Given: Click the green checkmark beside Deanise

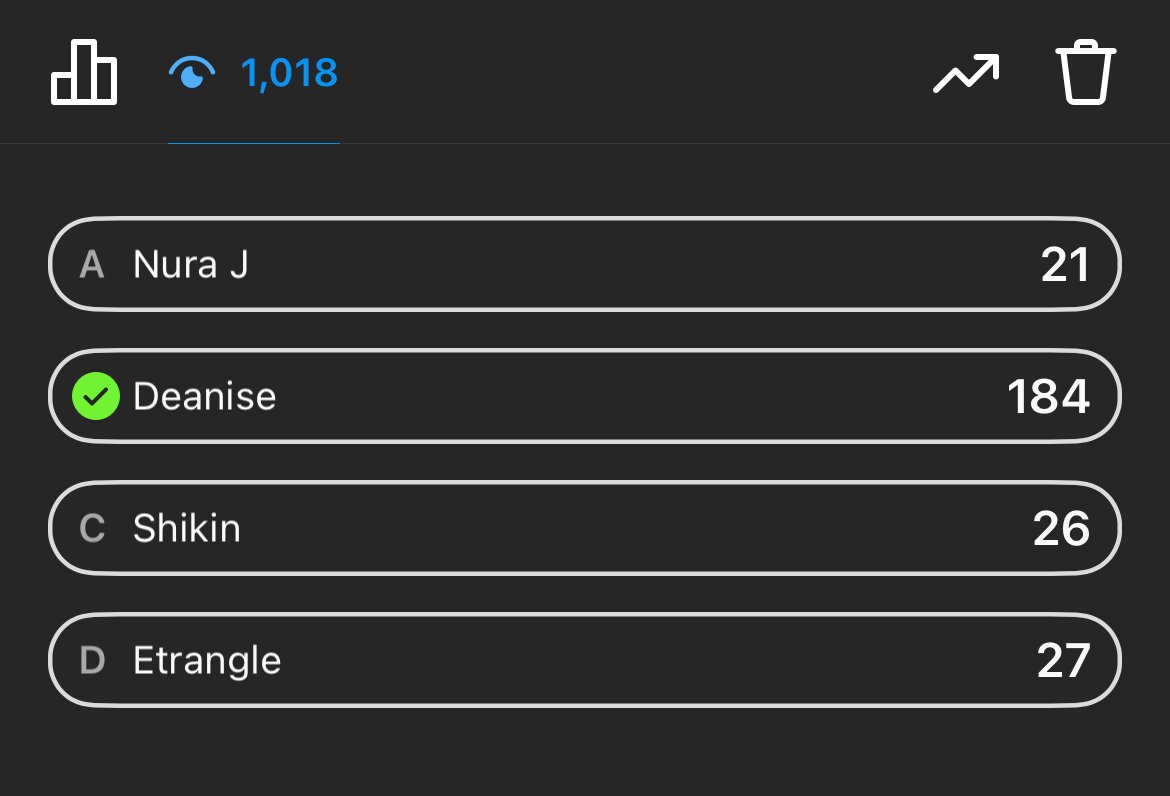Looking at the screenshot, I should click(96, 397).
